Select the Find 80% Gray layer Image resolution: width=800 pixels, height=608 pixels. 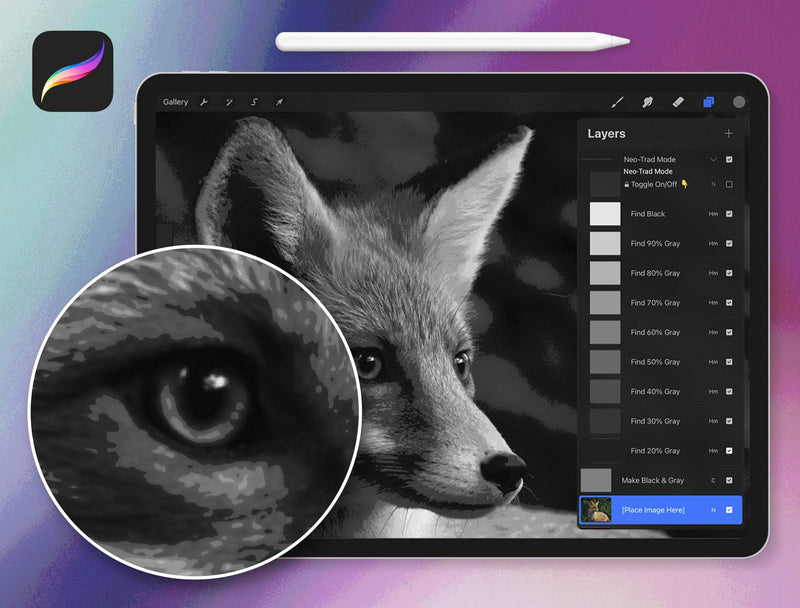tap(655, 273)
